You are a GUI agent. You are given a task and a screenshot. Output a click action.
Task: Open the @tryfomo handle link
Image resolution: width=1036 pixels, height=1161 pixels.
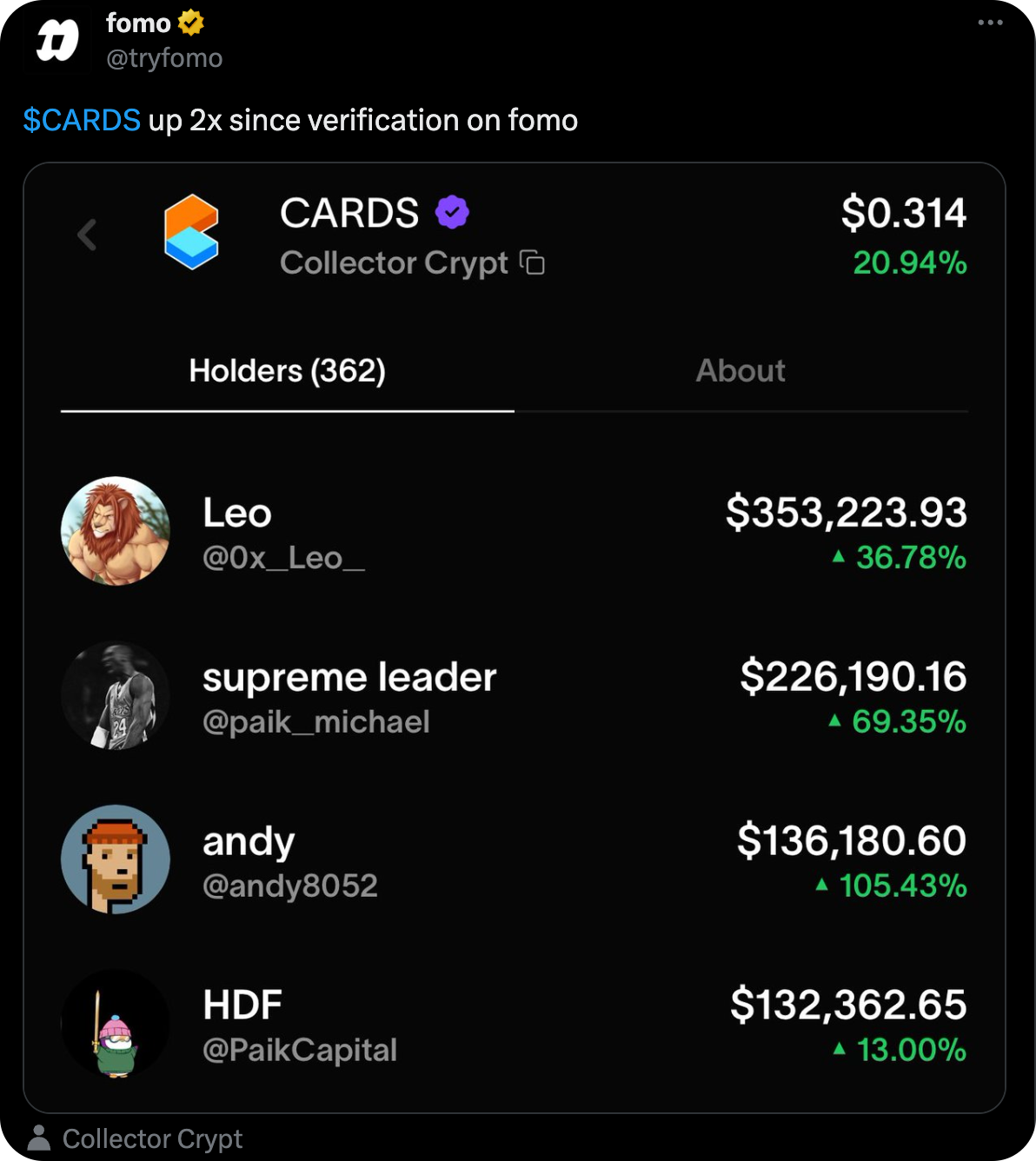tap(164, 58)
